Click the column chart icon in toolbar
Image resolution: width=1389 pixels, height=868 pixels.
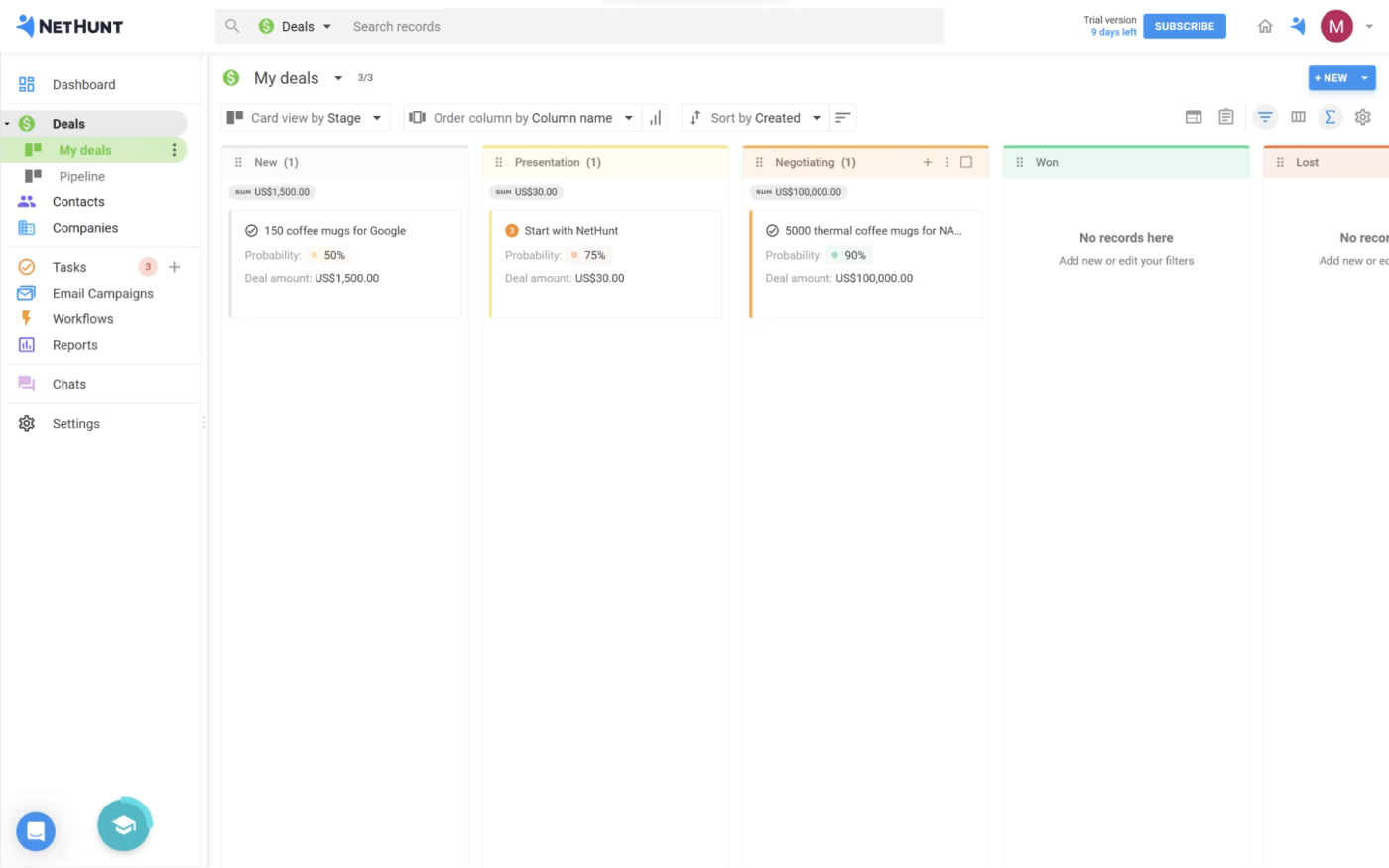pyautogui.click(x=655, y=118)
